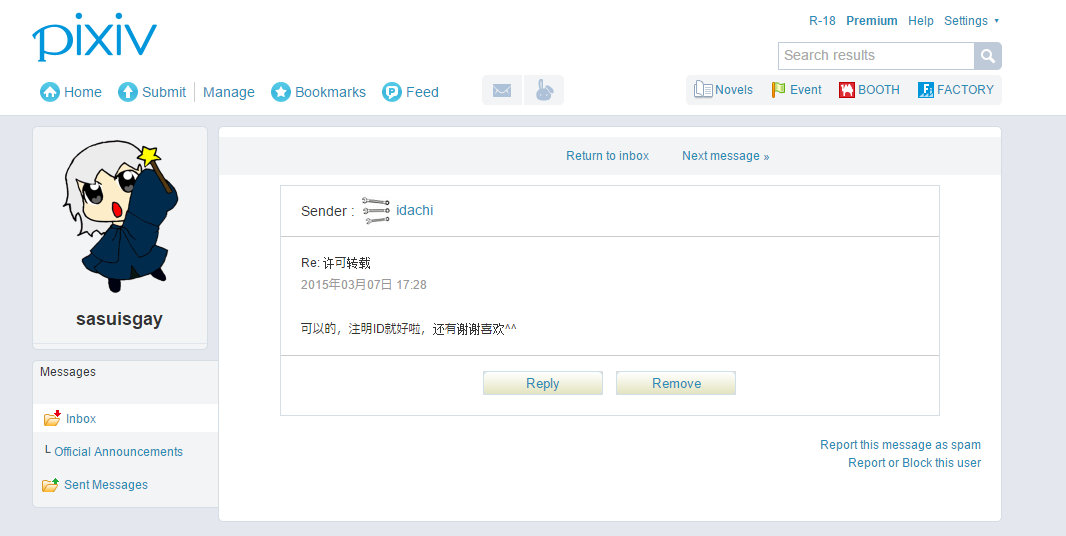Expand the Settings dropdown arrow
Viewport: 1066px width, 536px height.
[997, 20]
